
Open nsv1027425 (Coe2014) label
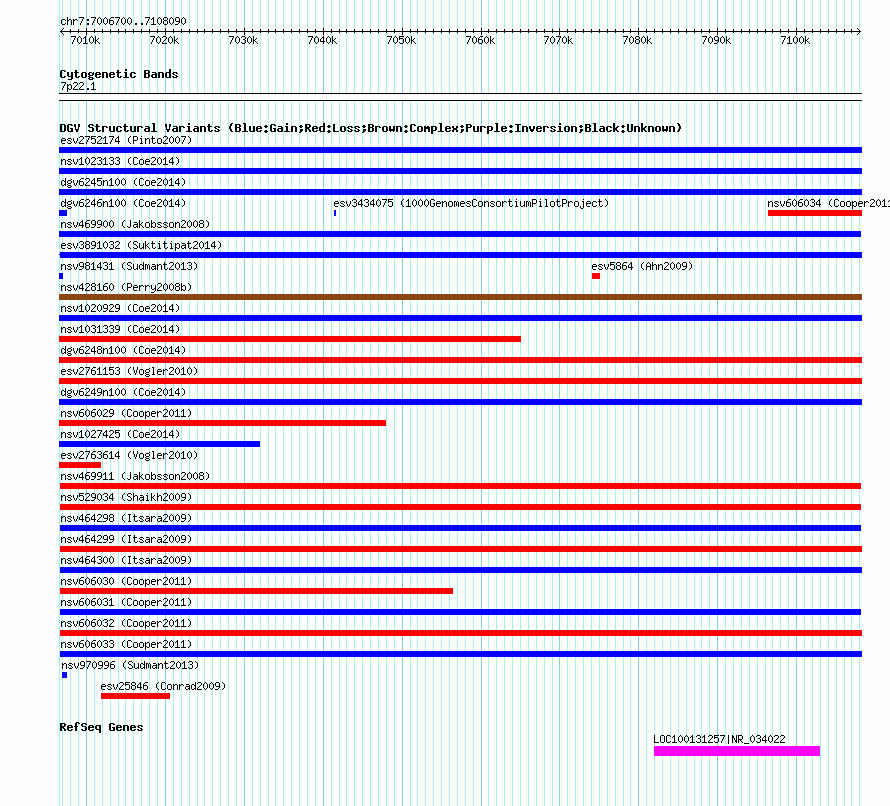(x=120, y=434)
